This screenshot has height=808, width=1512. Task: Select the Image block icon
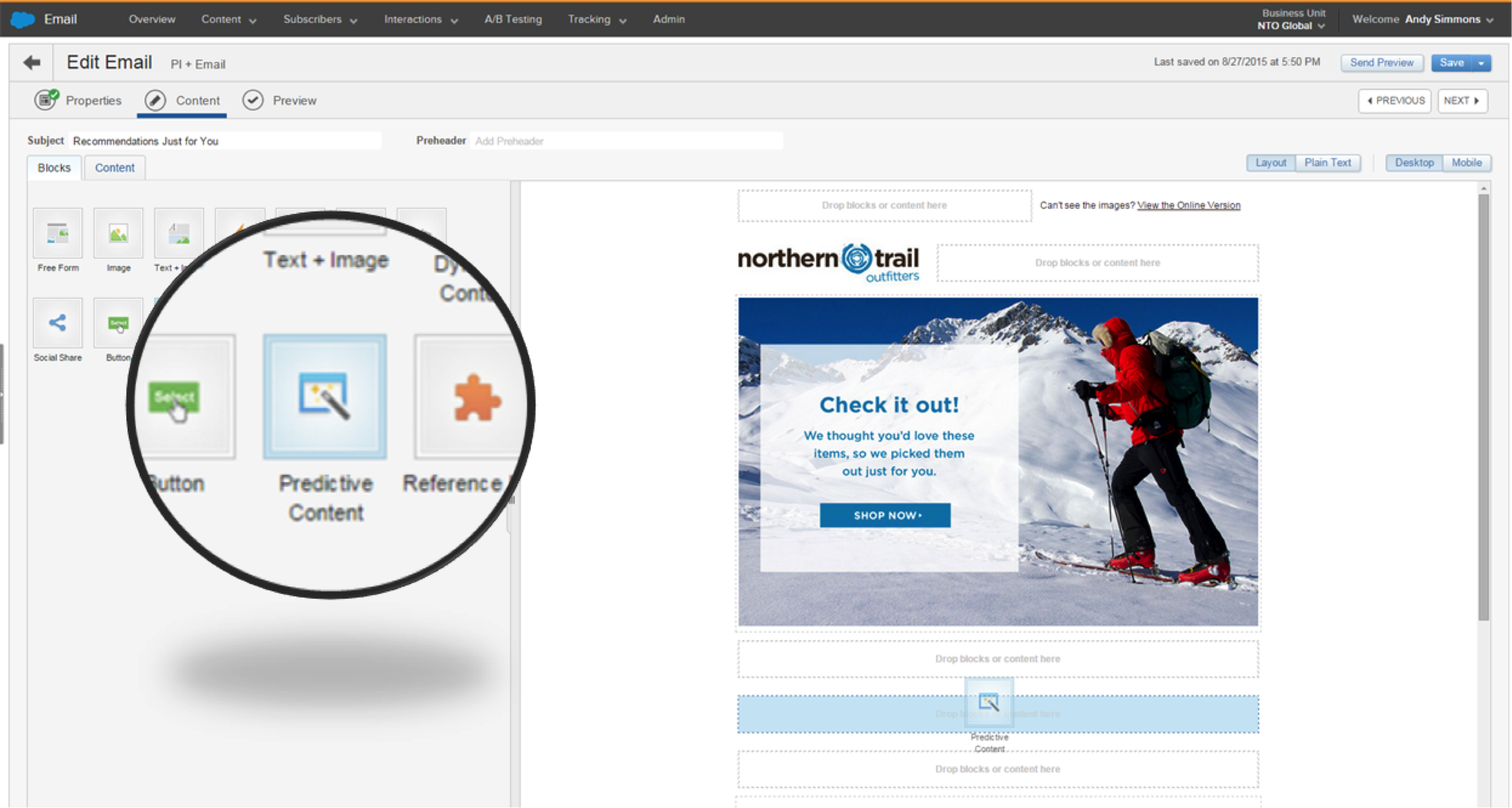pos(117,235)
